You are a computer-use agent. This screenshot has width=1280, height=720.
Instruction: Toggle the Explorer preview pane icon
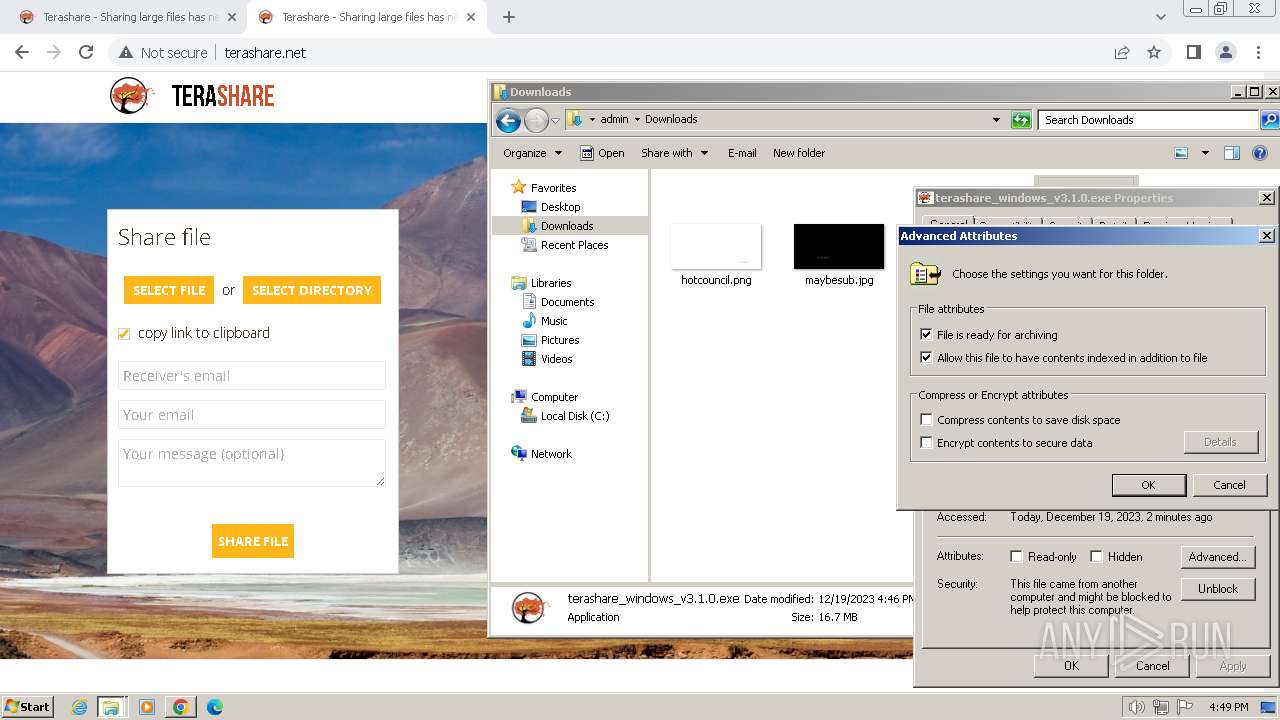tap(1232, 153)
